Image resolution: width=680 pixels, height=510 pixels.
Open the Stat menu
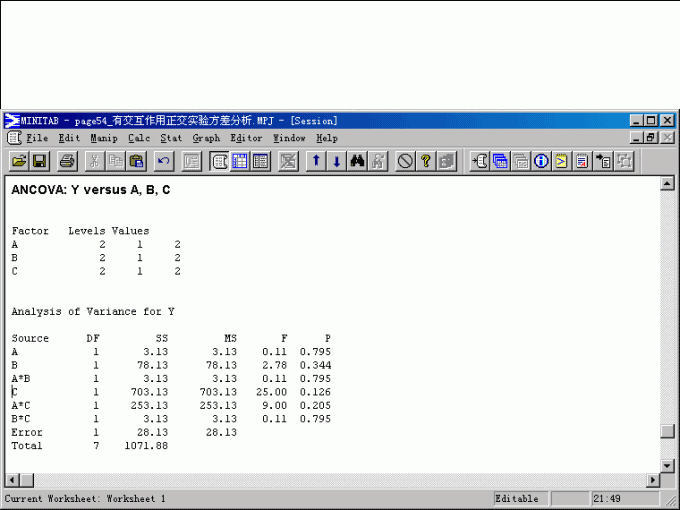click(171, 138)
